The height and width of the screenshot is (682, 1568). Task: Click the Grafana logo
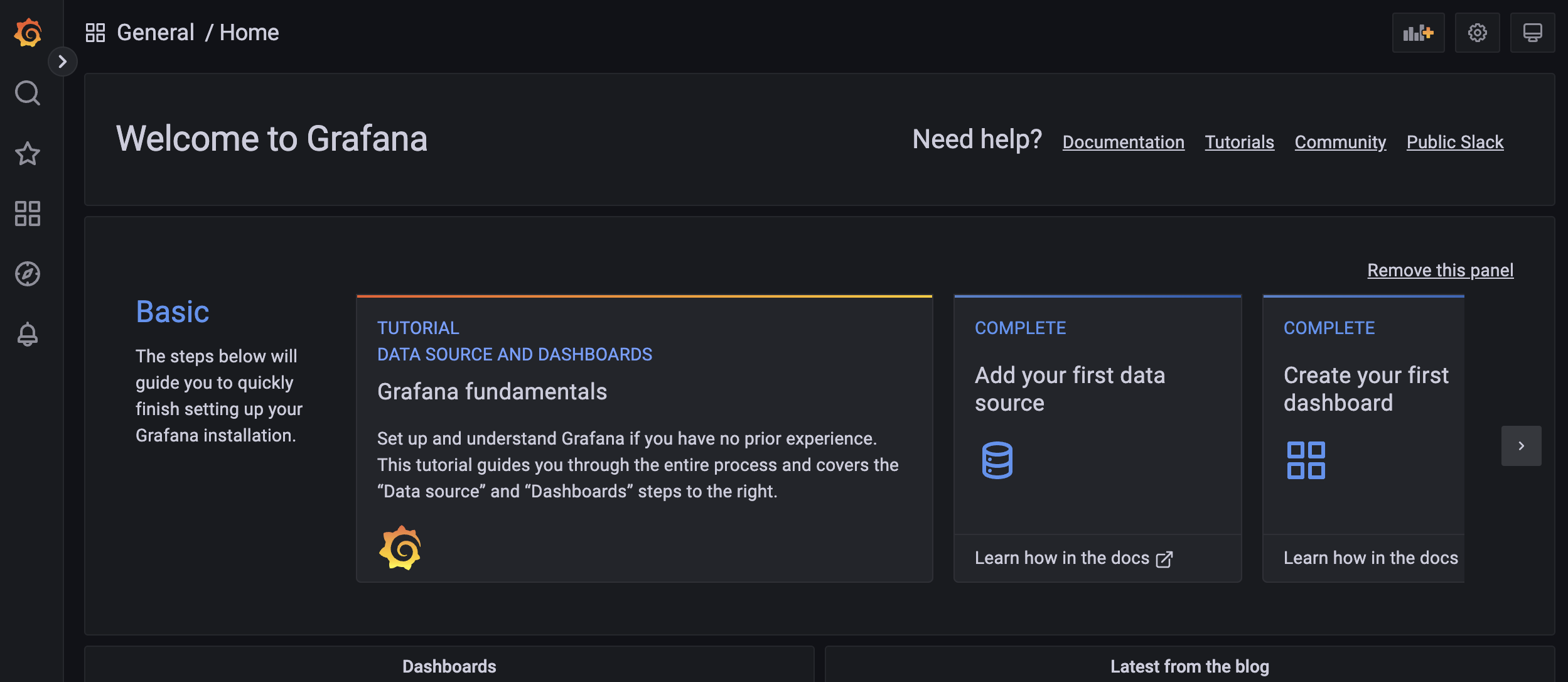click(27, 33)
